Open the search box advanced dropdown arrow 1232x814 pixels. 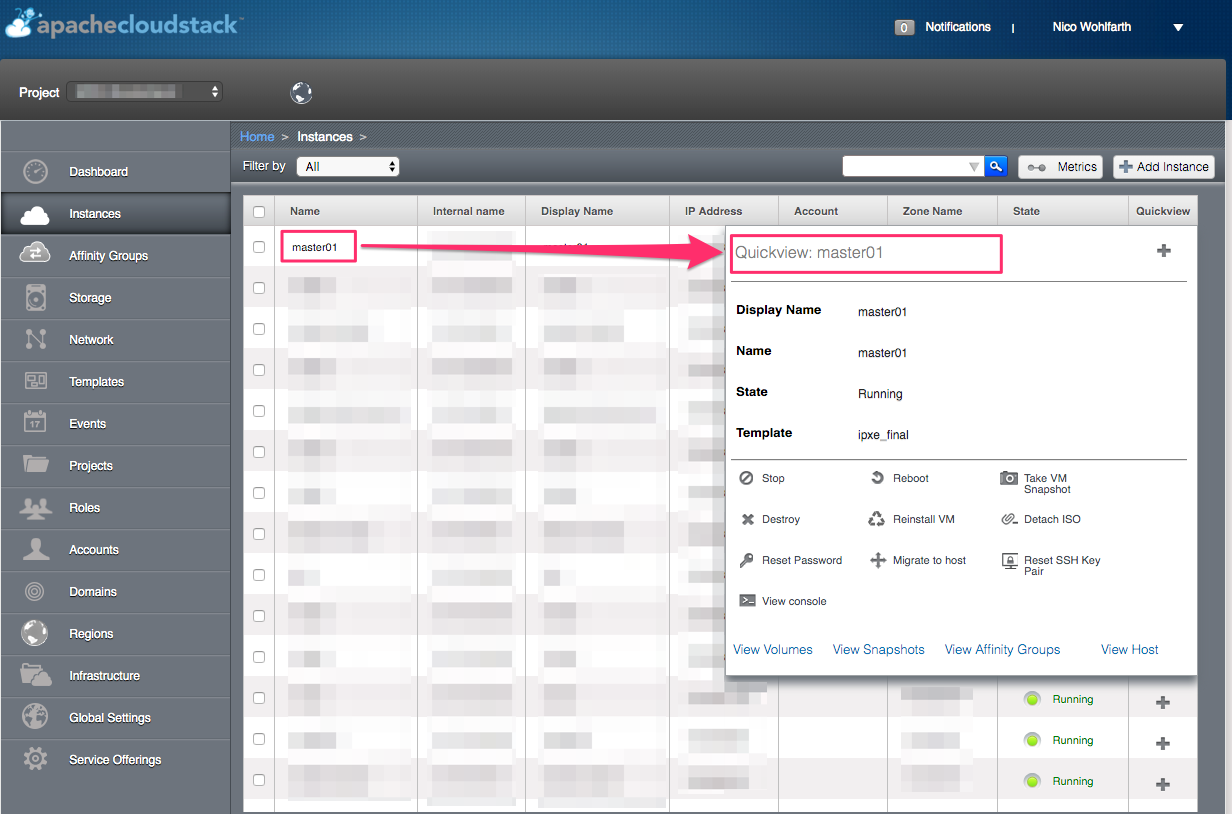tap(974, 167)
